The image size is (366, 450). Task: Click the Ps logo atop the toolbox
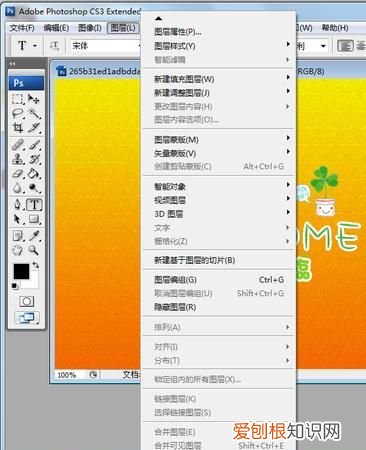click(x=26, y=83)
